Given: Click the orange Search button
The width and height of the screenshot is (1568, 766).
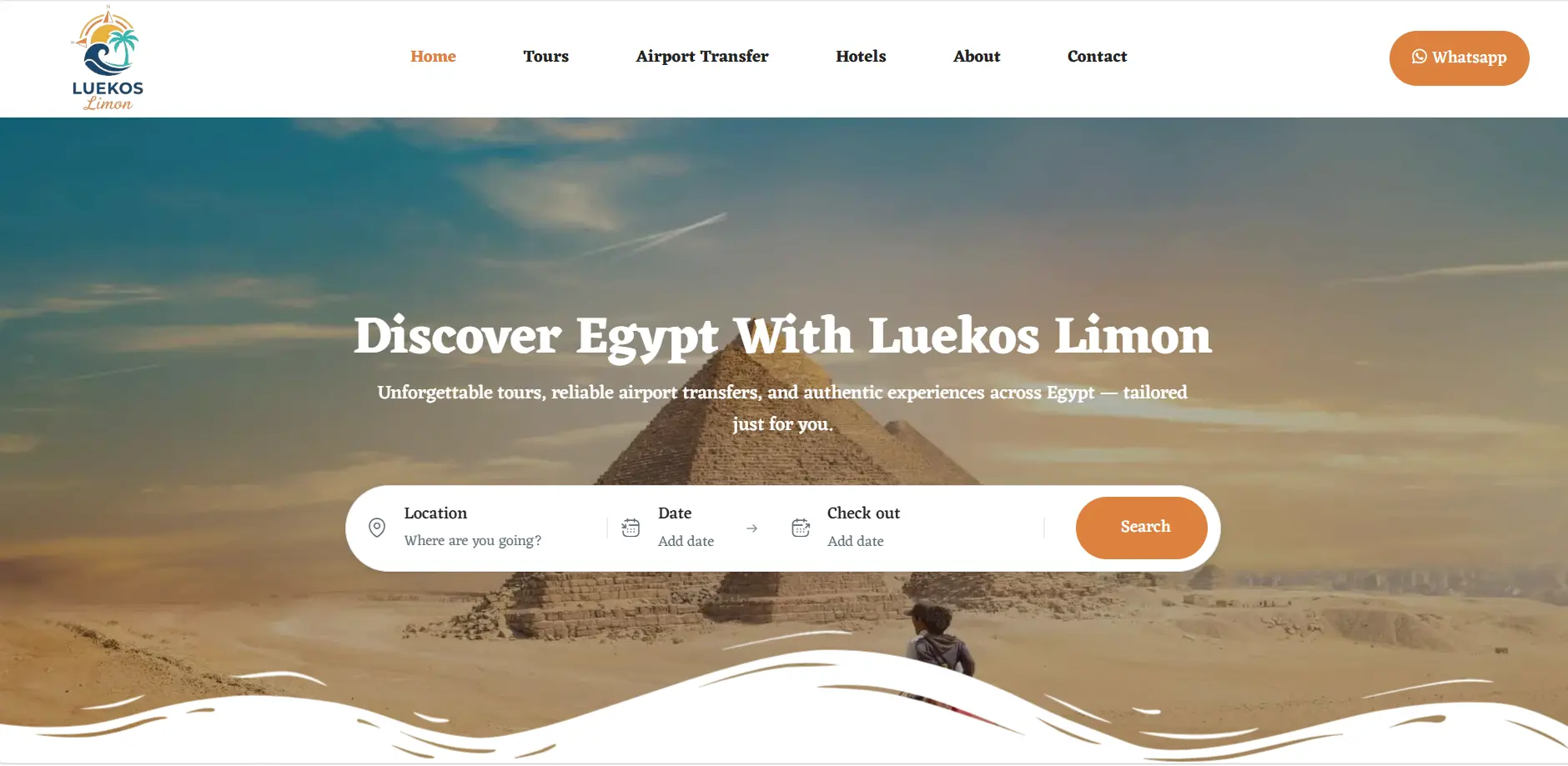Looking at the screenshot, I should pos(1142,528).
